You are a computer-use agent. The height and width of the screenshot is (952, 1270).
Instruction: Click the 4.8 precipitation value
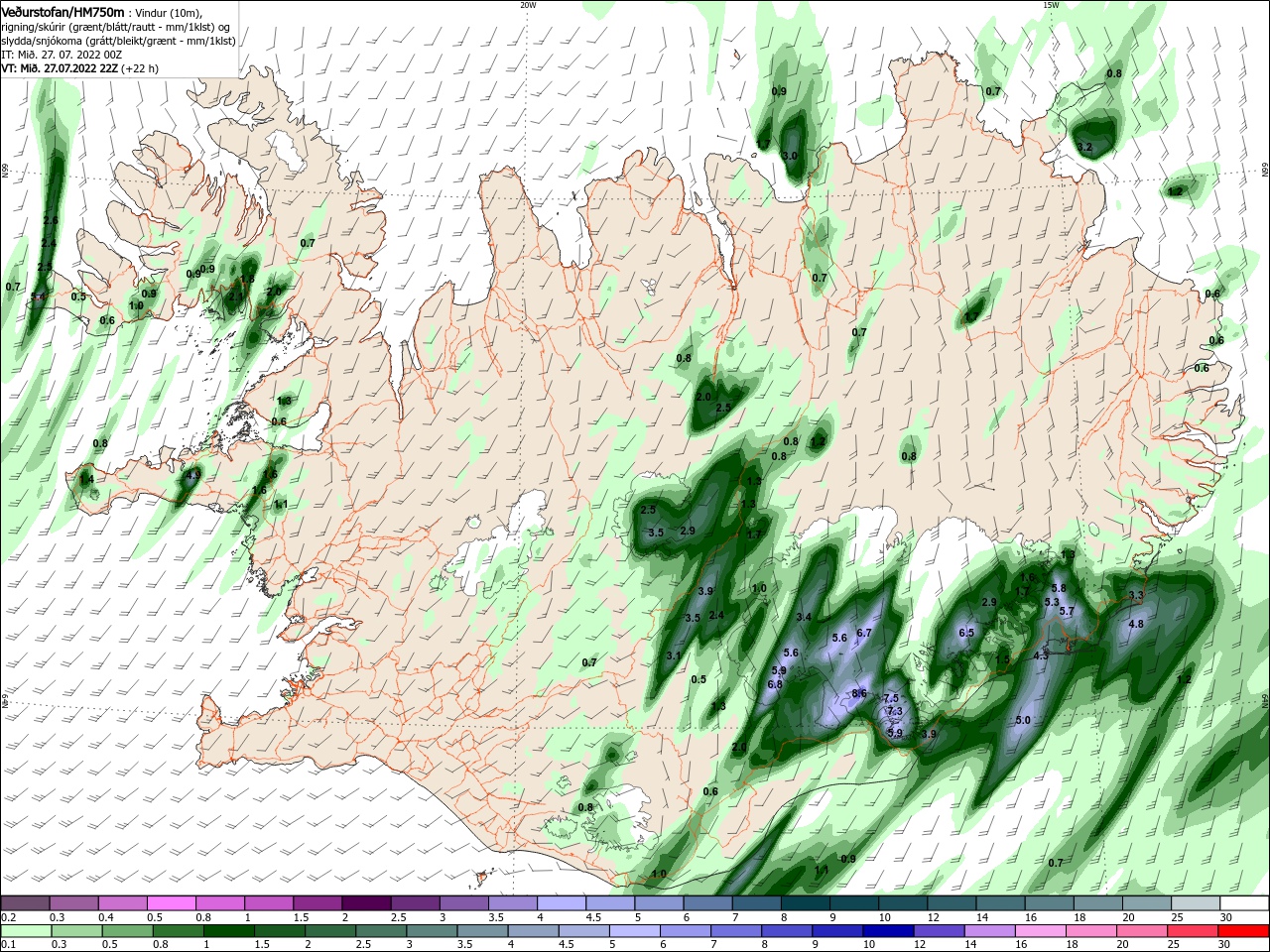(1137, 624)
